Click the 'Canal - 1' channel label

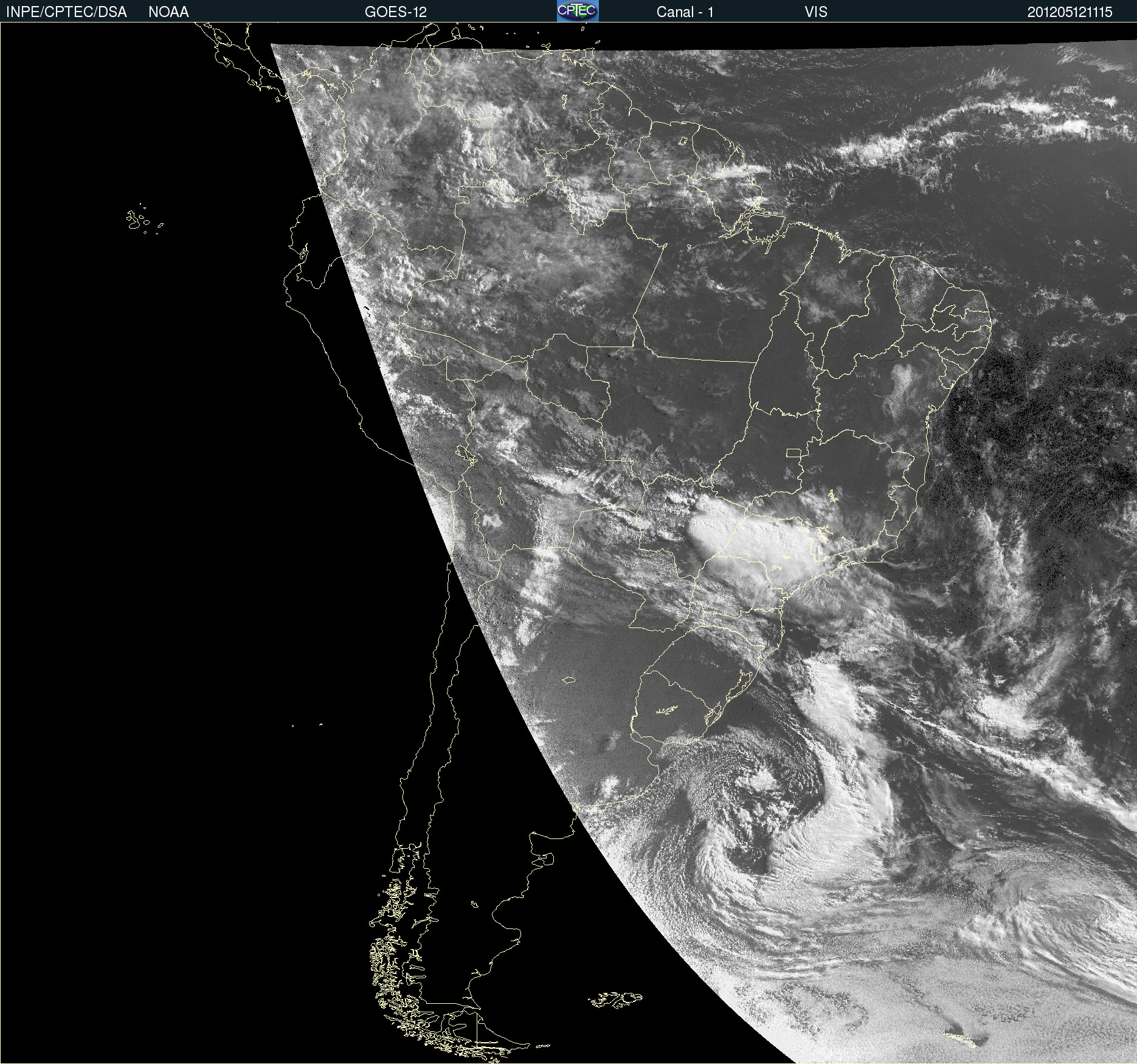[x=685, y=12]
